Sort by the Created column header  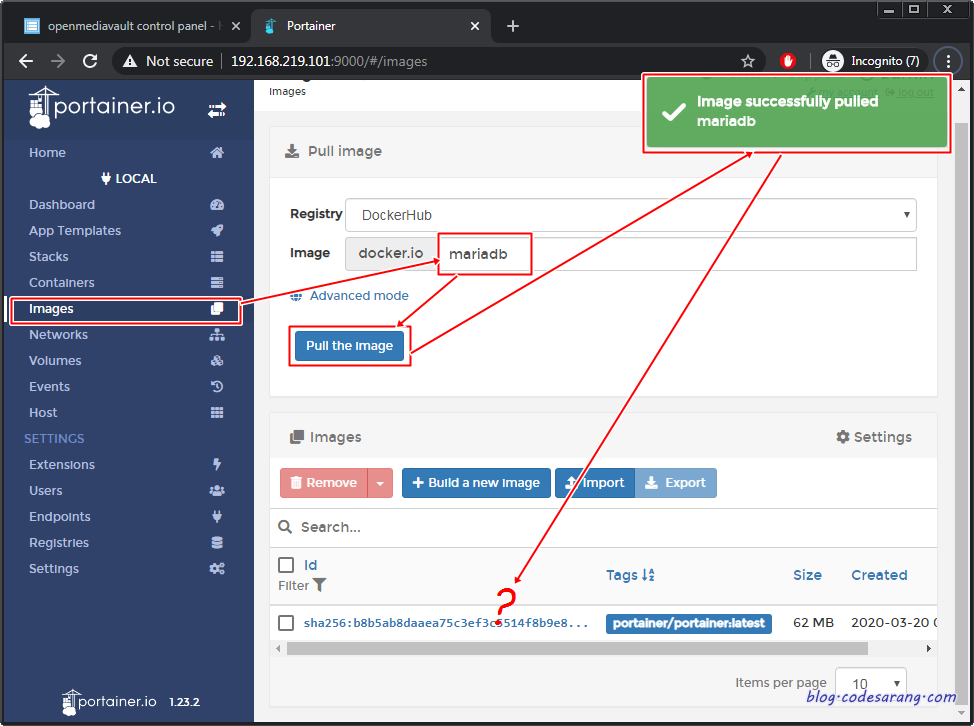click(x=879, y=575)
